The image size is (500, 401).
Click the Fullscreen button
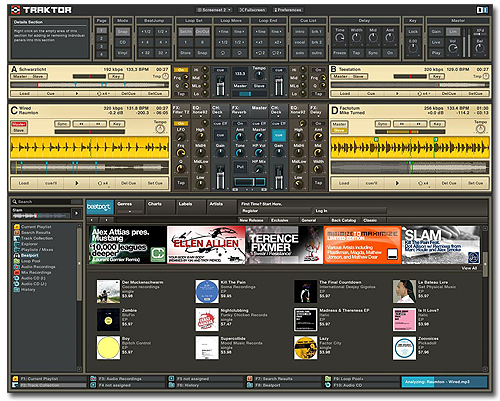coord(252,10)
